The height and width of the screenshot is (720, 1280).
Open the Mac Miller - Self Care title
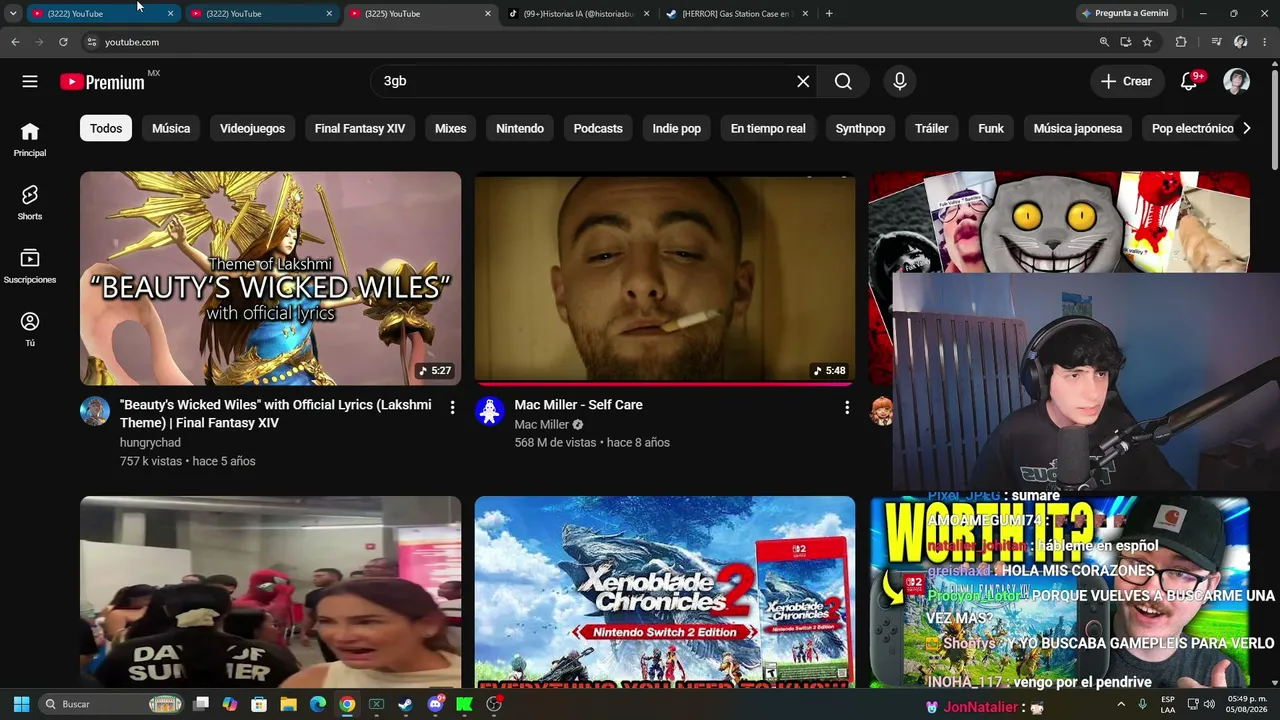click(579, 405)
